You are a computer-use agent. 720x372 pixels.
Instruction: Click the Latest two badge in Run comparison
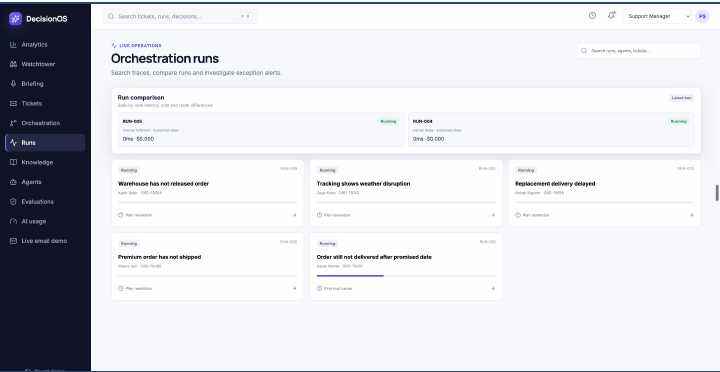coord(681,98)
